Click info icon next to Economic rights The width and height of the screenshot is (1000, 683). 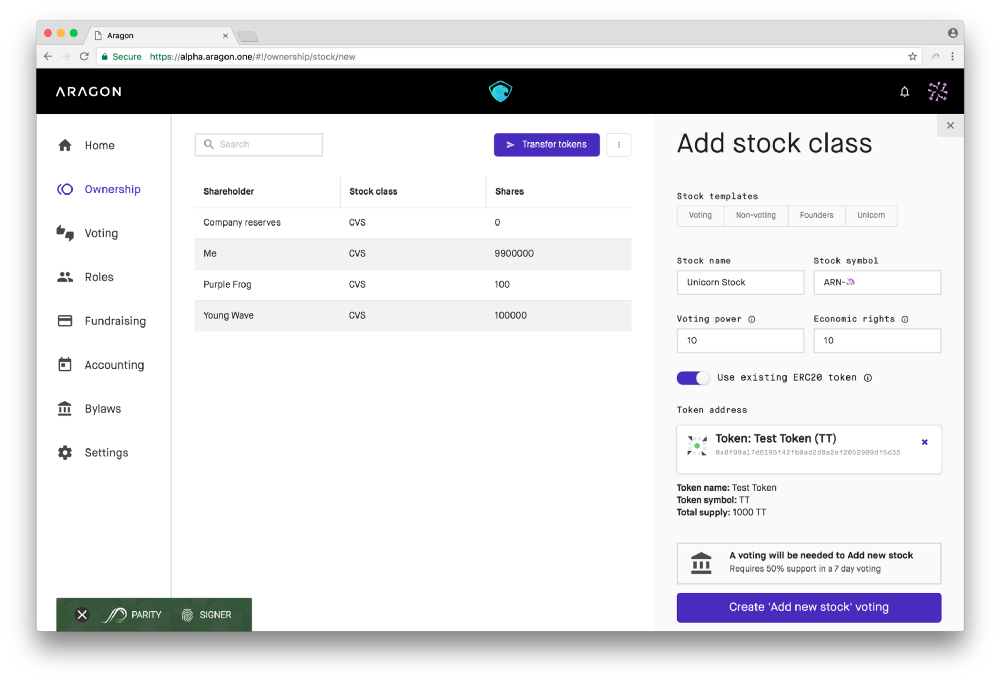(x=905, y=319)
